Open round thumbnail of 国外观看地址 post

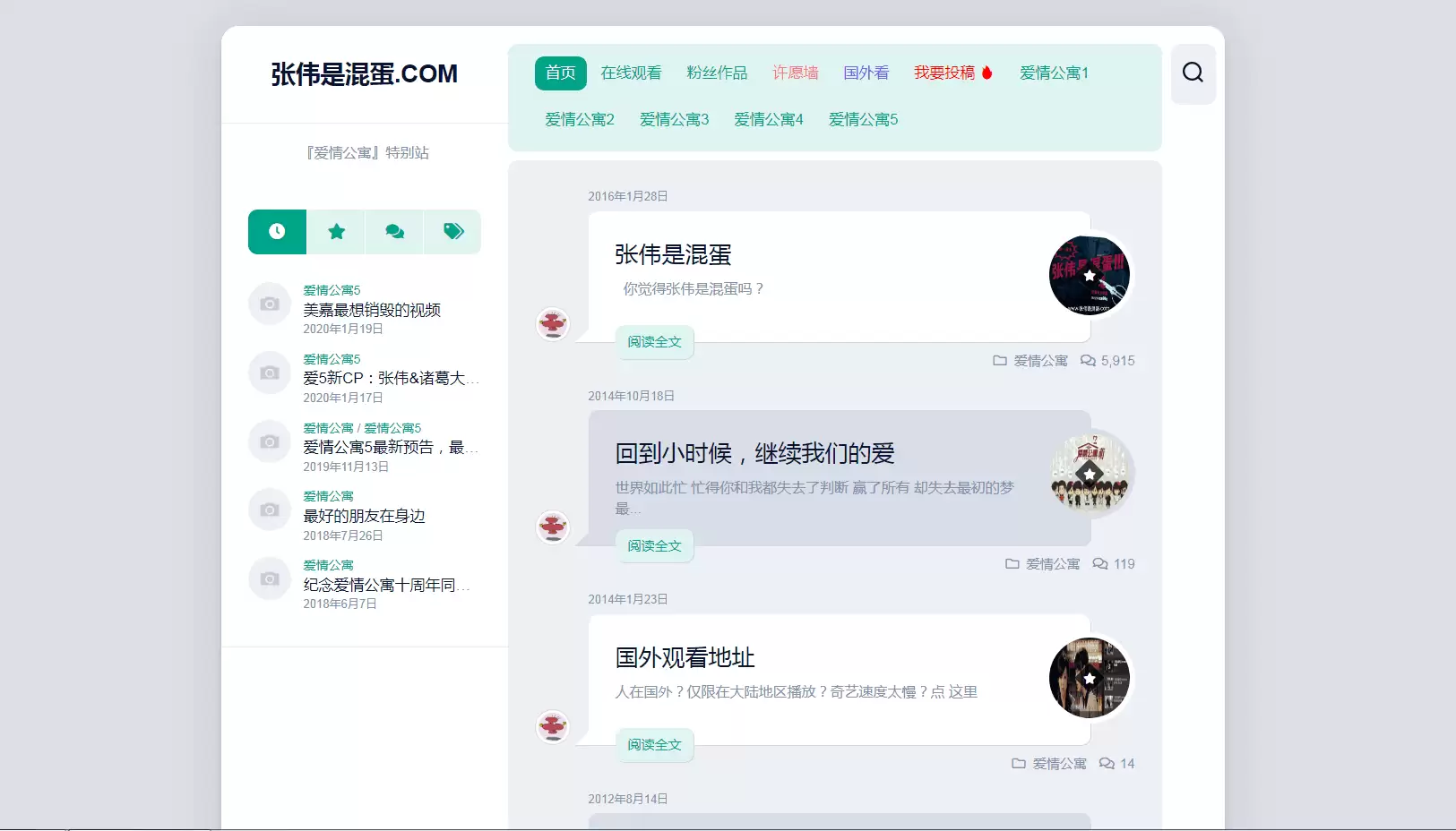(x=1090, y=678)
